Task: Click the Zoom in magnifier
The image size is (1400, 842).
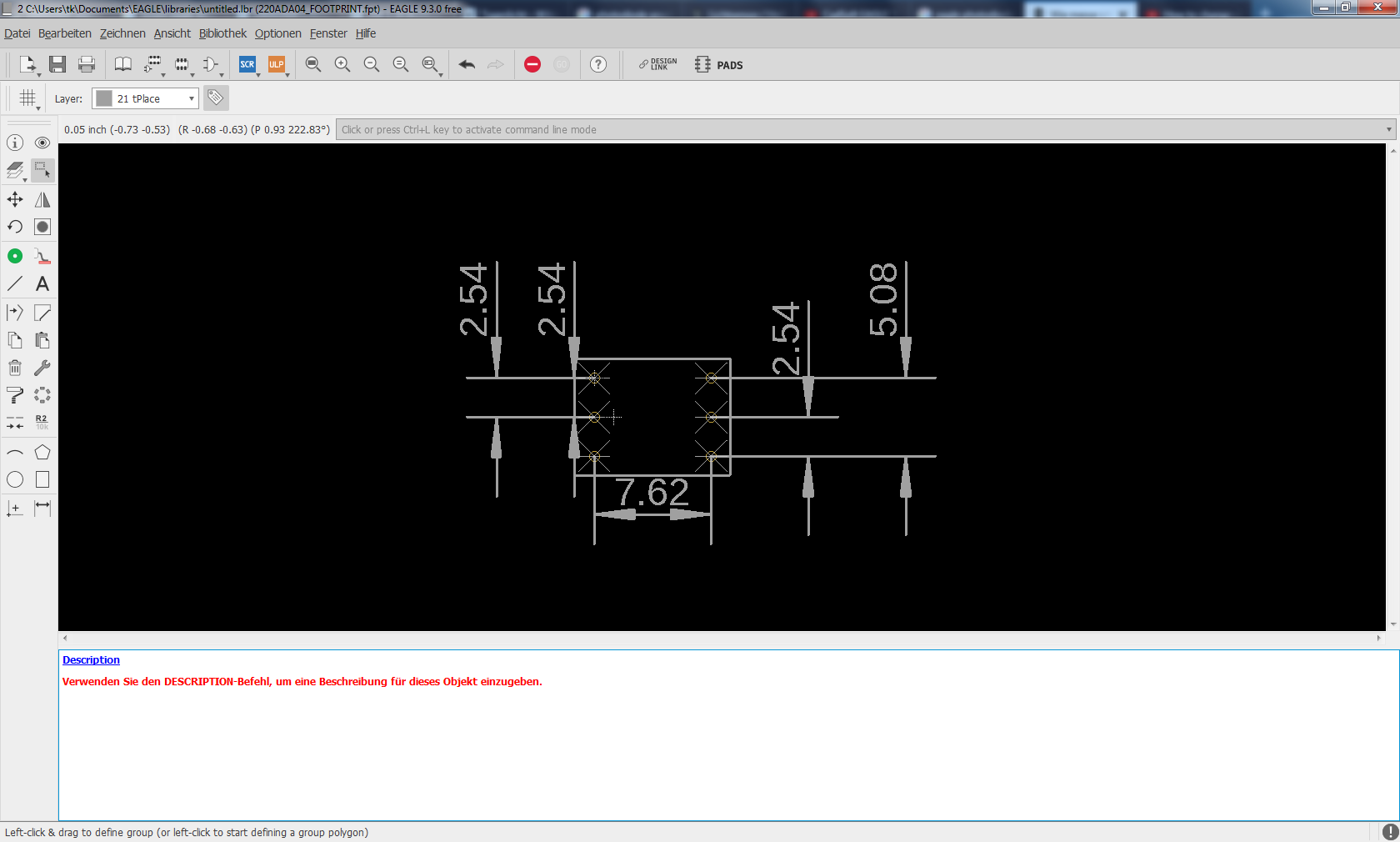Action: [x=342, y=64]
